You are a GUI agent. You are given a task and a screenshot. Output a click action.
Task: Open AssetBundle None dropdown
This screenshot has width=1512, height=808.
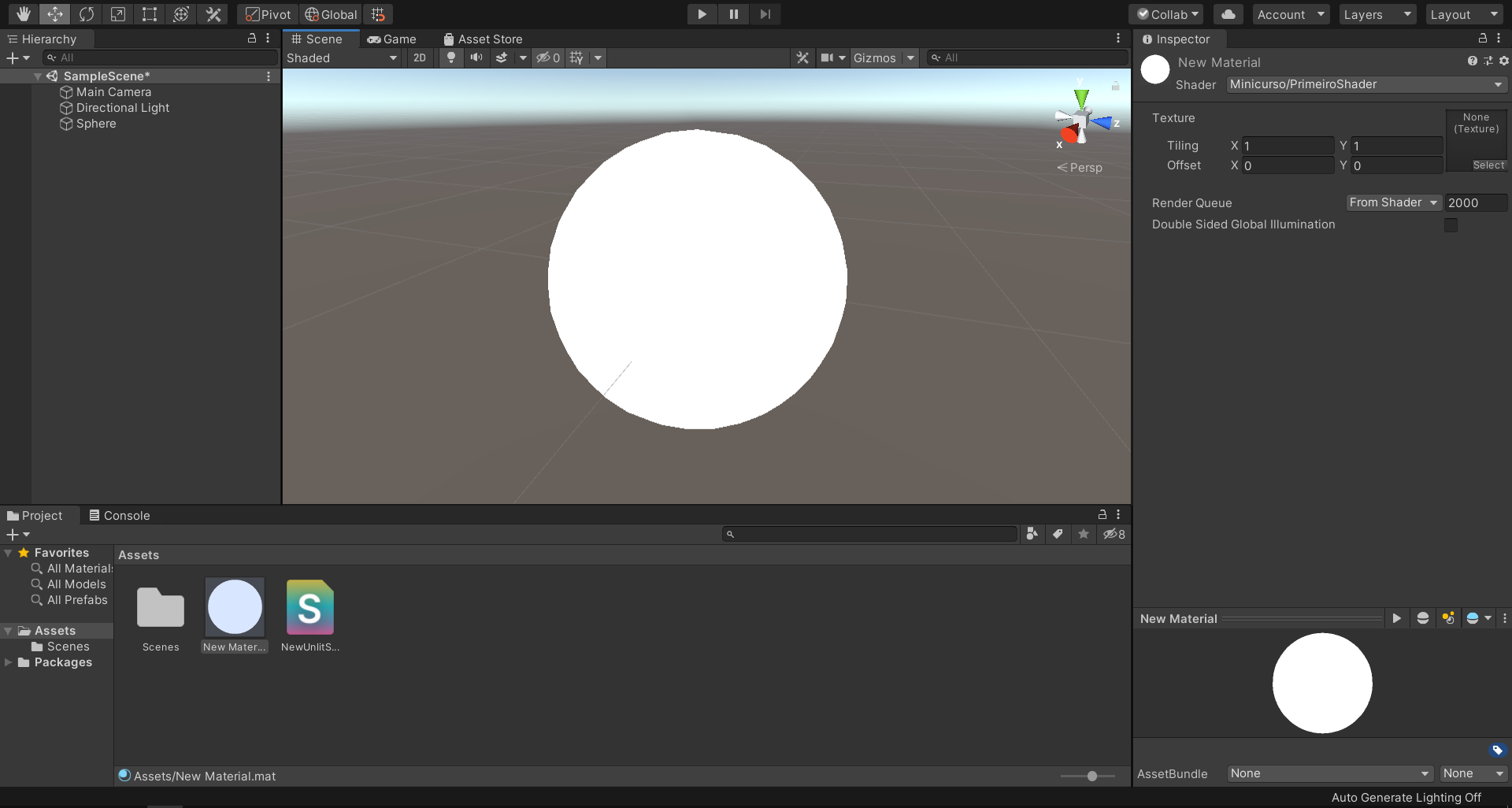pyautogui.click(x=1329, y=773)
